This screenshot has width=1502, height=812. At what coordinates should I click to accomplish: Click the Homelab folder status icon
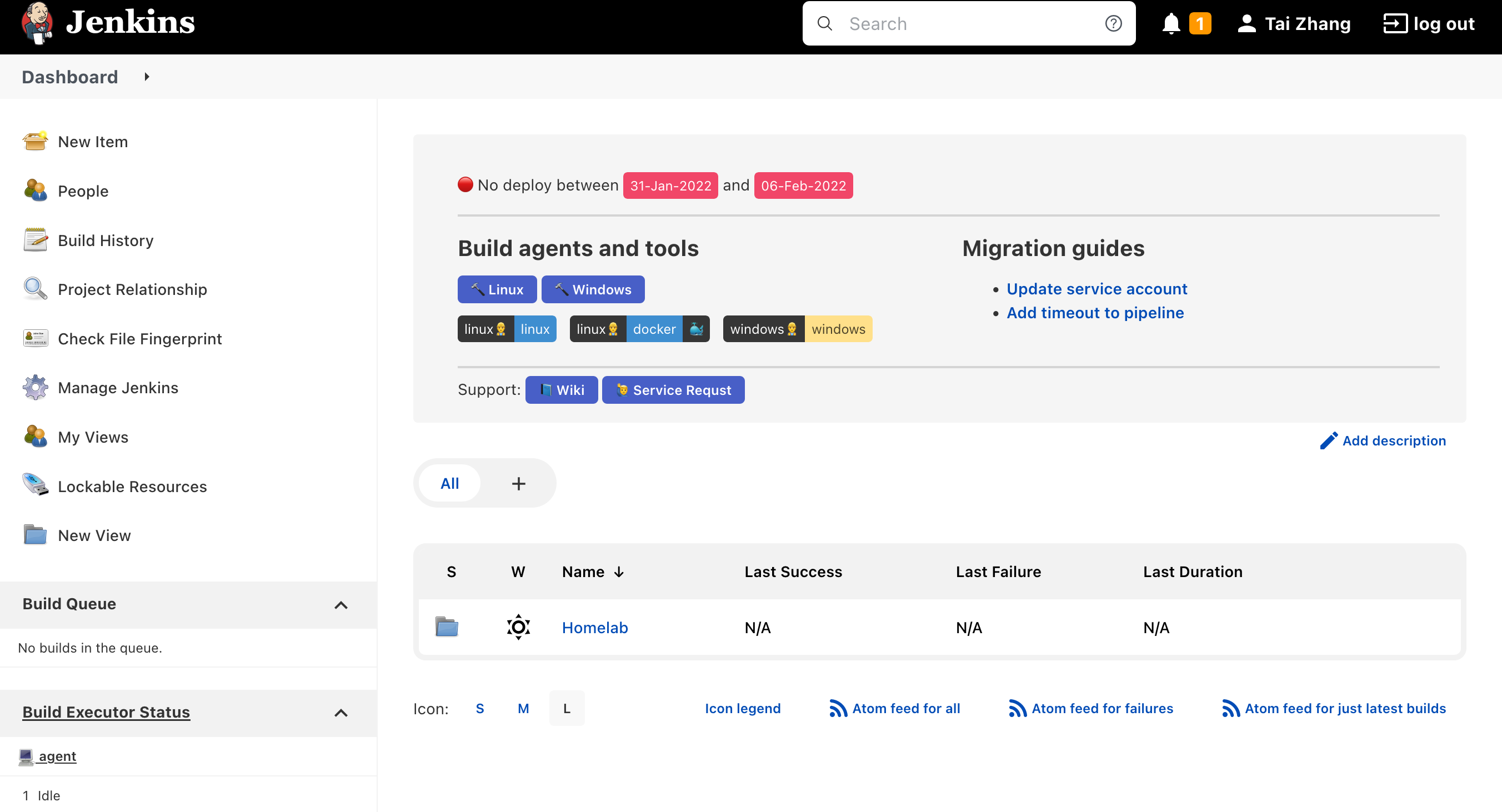pos(447,627)
